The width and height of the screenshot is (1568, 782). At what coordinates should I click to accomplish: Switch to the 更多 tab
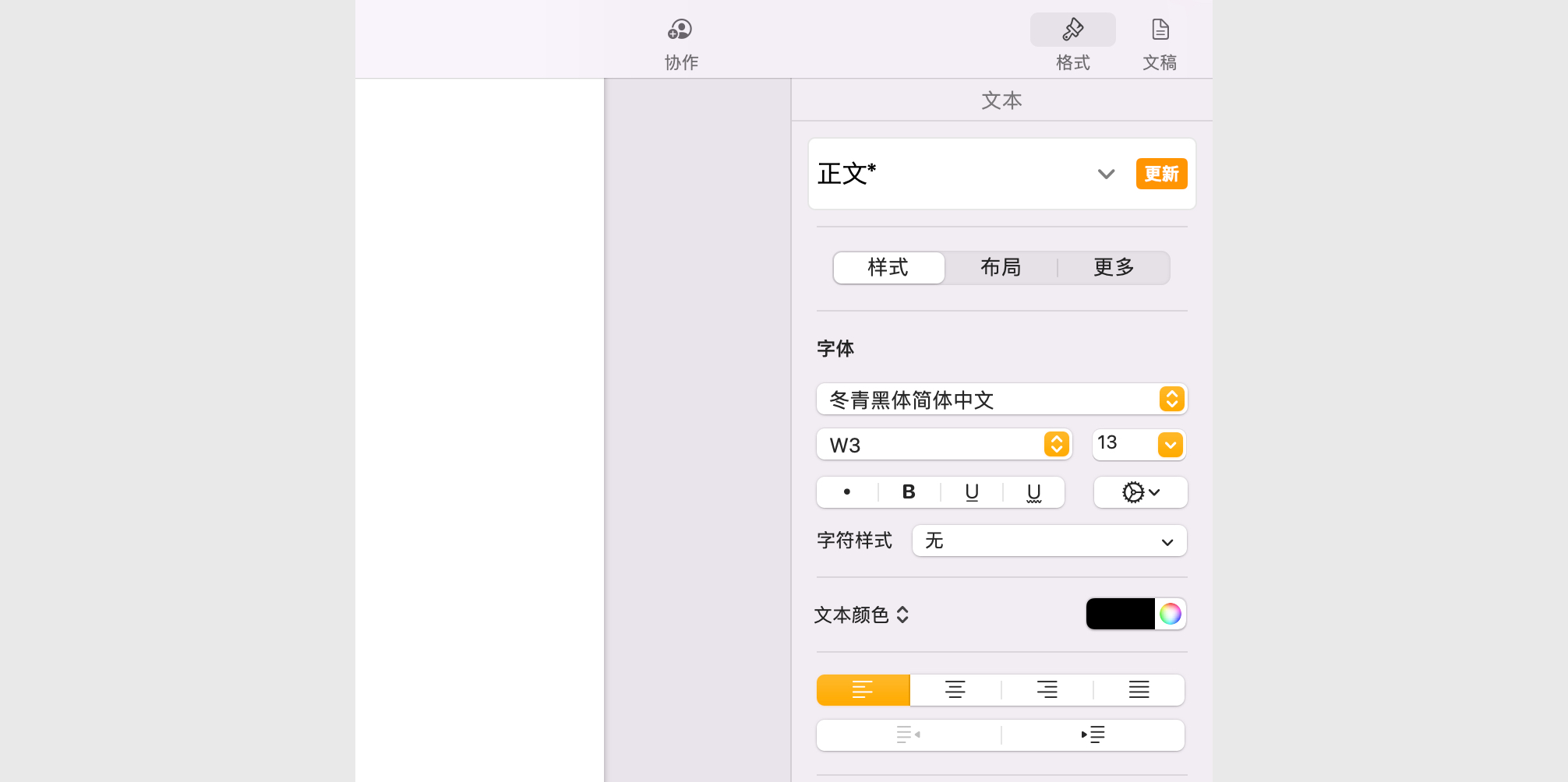click(x=1114, y=267)
